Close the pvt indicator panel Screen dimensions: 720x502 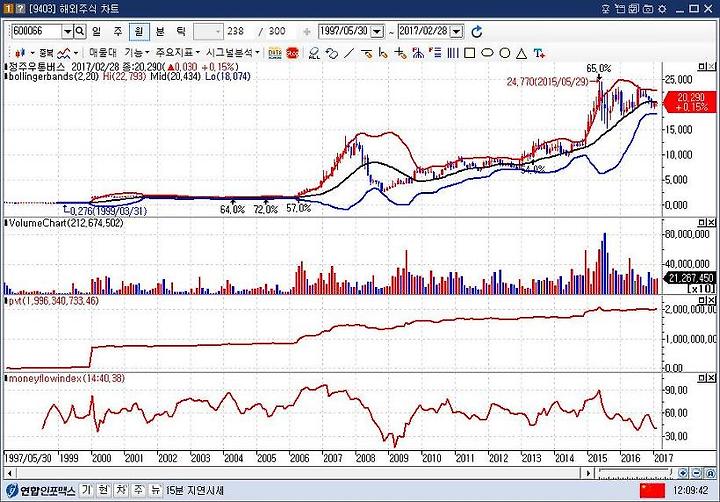(x=711, y=300)
